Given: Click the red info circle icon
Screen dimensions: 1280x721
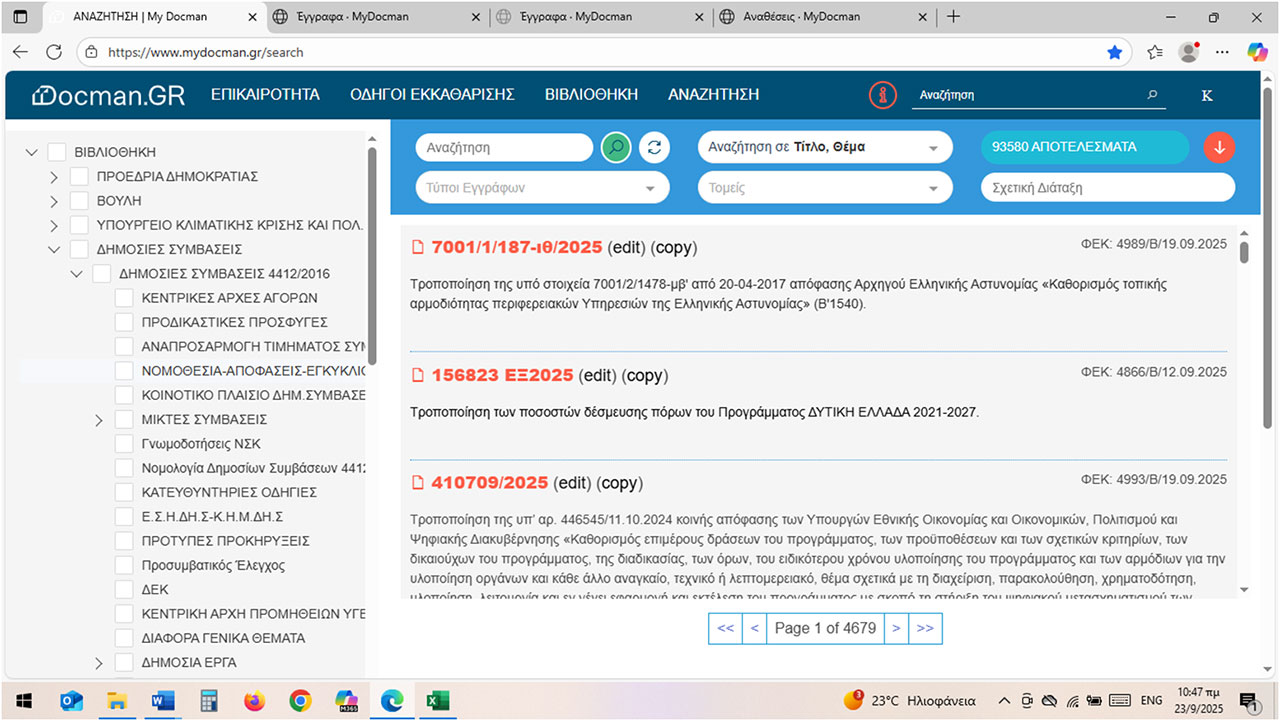Looking at the screenshot, I should 882,95.
